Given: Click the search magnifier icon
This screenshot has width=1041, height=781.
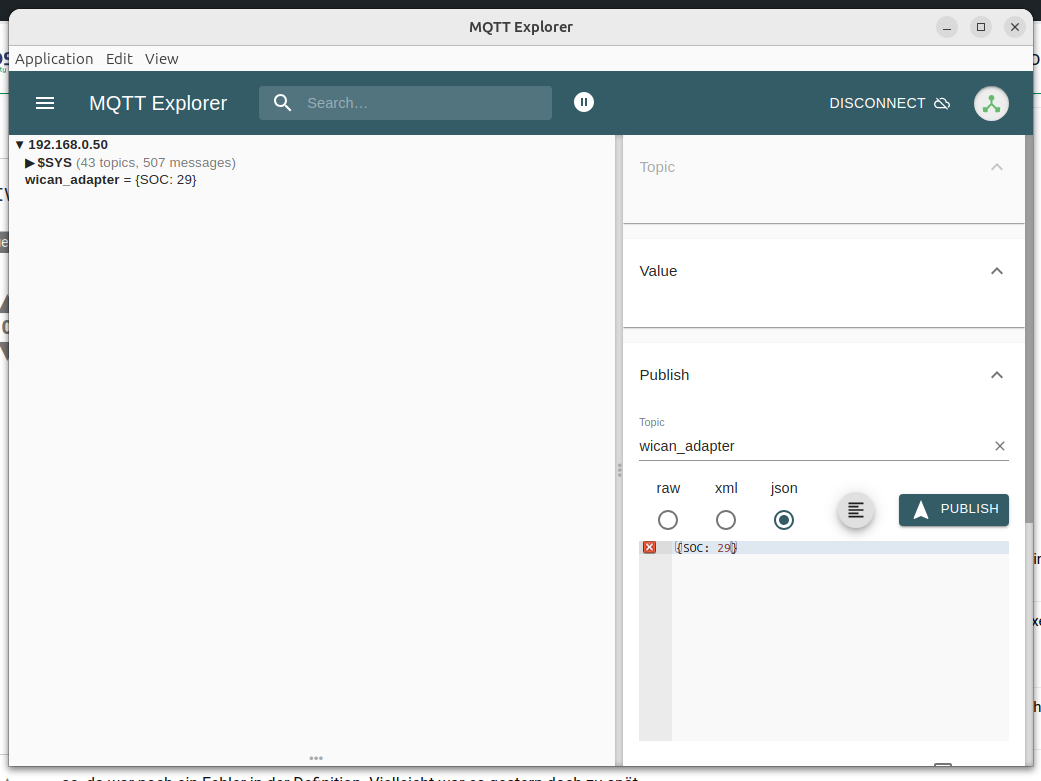Looking at the screenshot, I should point(282,103).
